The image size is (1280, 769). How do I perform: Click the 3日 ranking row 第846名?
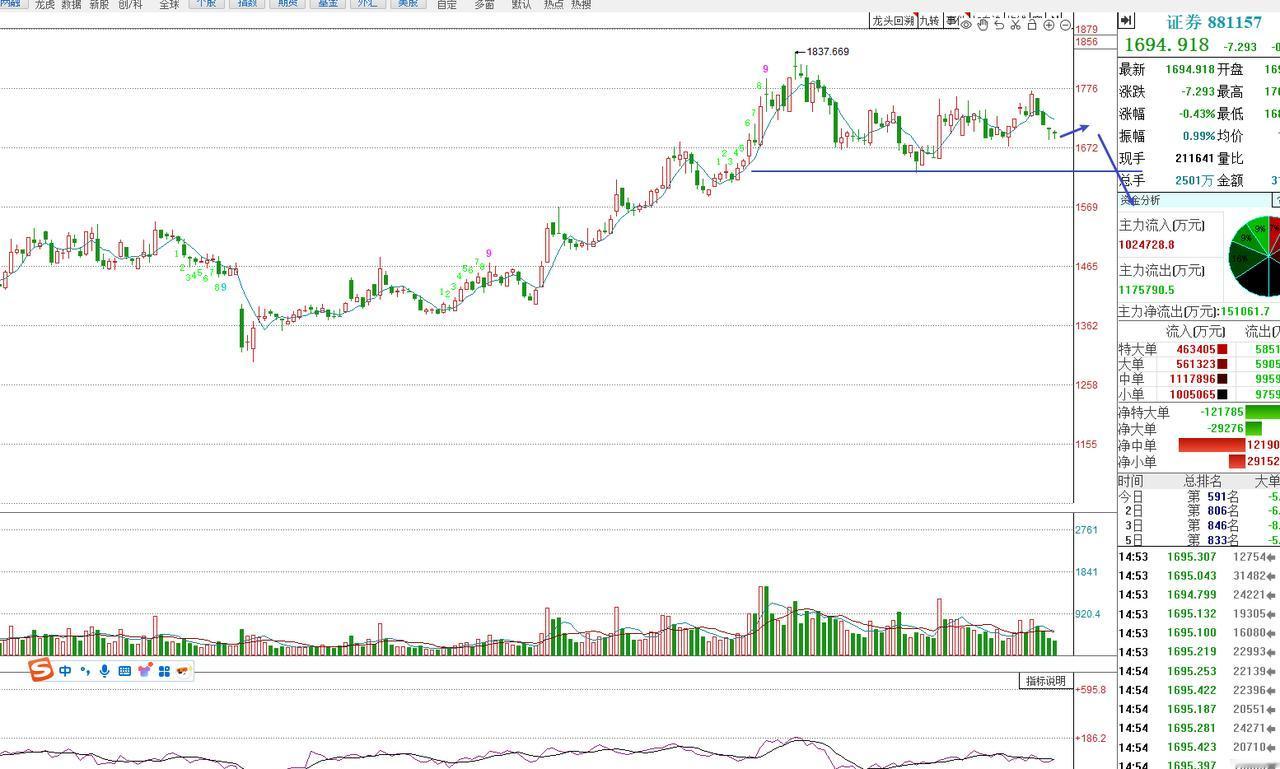coord(1198,526)
